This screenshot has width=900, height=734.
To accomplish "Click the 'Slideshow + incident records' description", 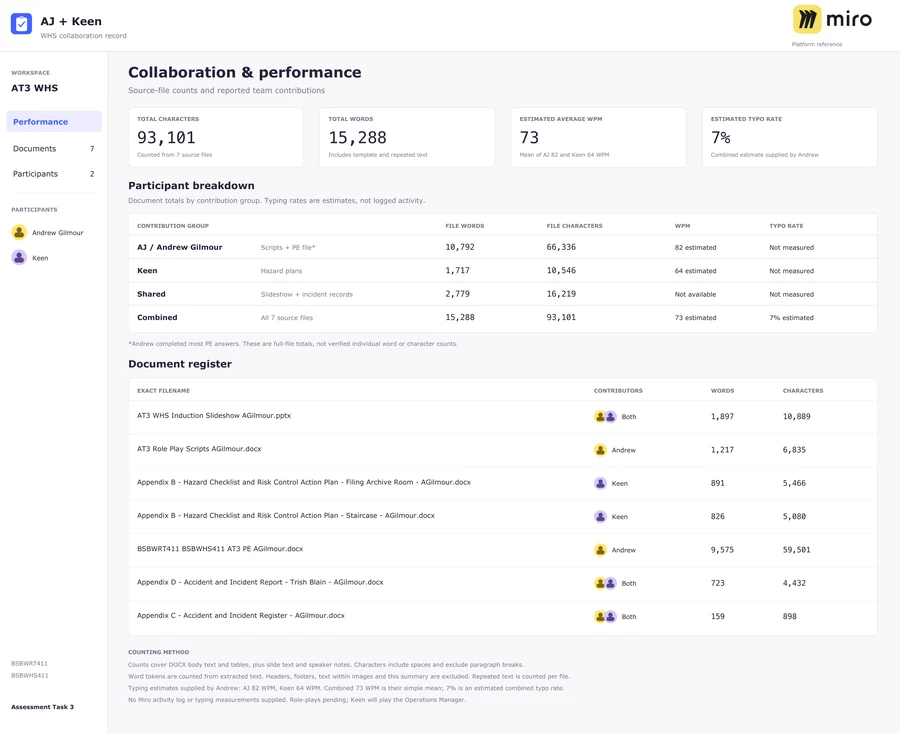I will point(307,294).
